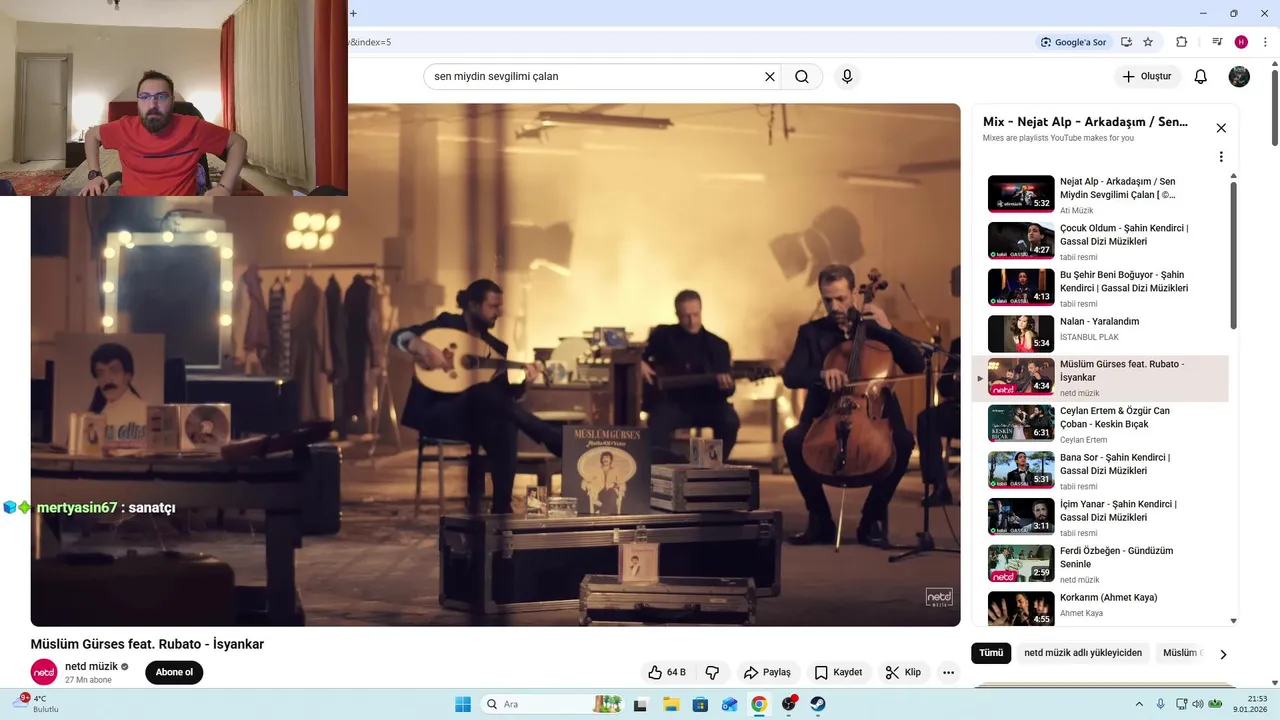Click taskbar search box Ara
Image resolution: width=1280 pixels, height=720 pixels.
pos(552,704)
